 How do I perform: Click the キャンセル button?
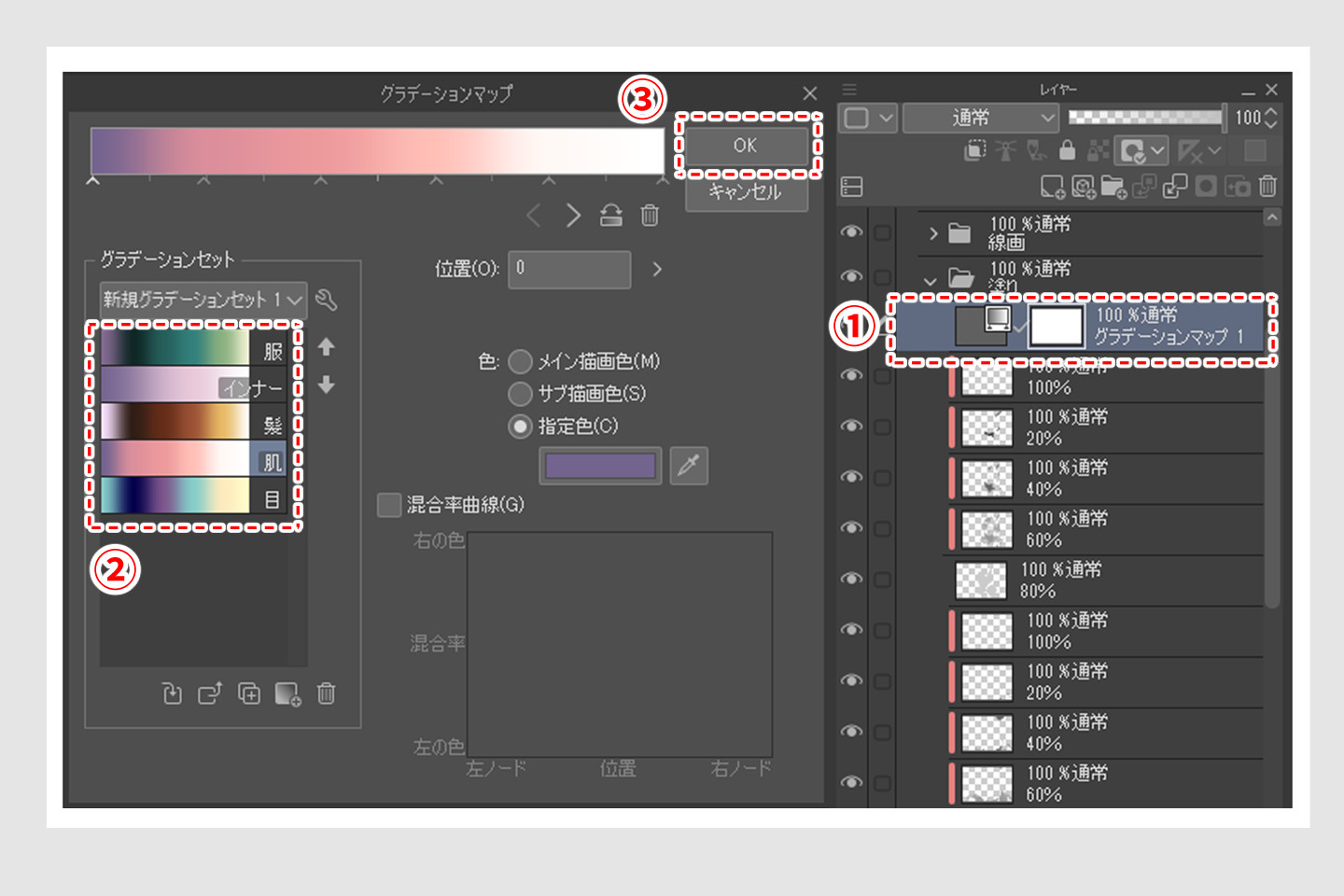click(746, 192)
